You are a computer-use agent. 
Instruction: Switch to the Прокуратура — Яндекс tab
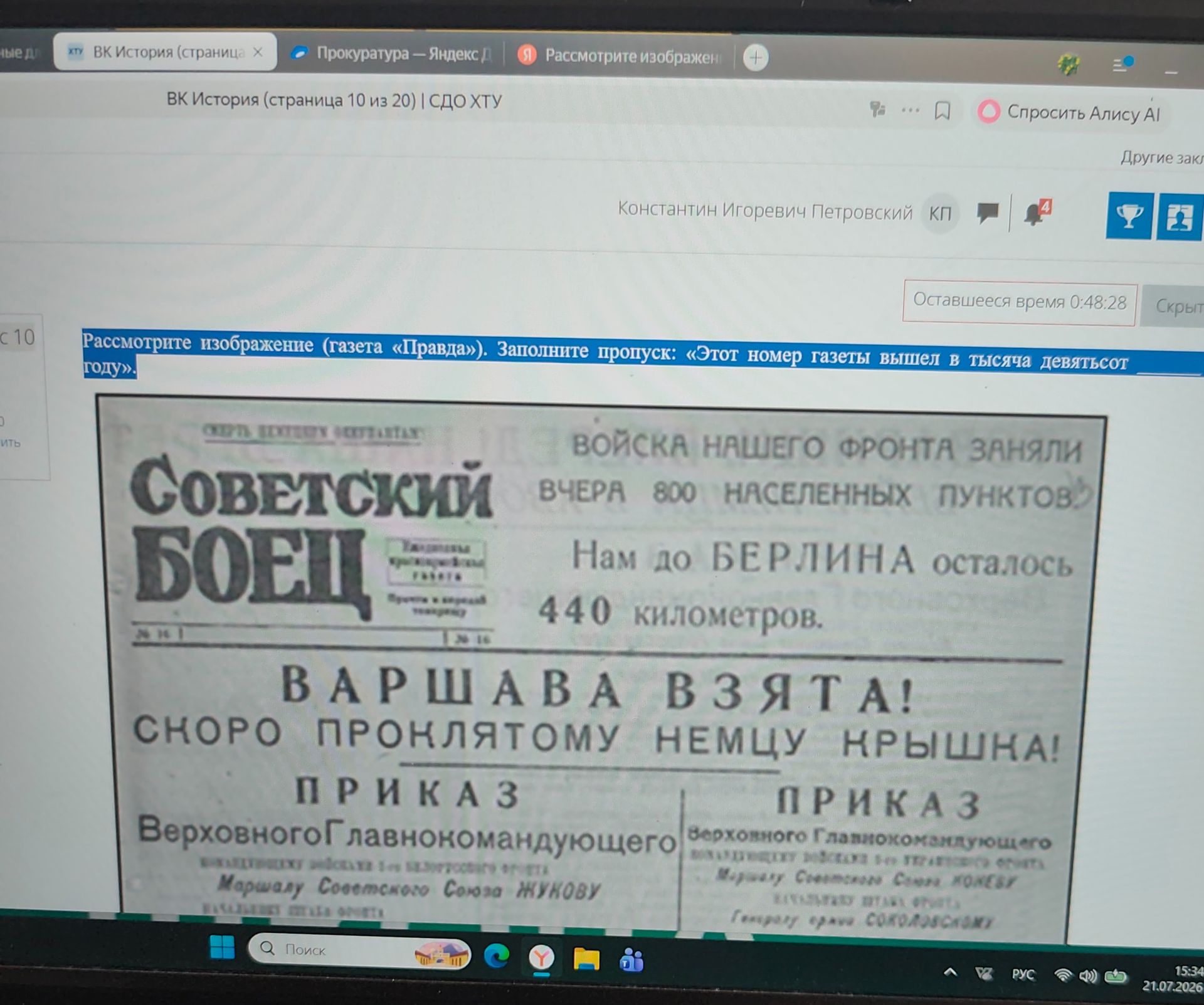click(x=392, y=54)
